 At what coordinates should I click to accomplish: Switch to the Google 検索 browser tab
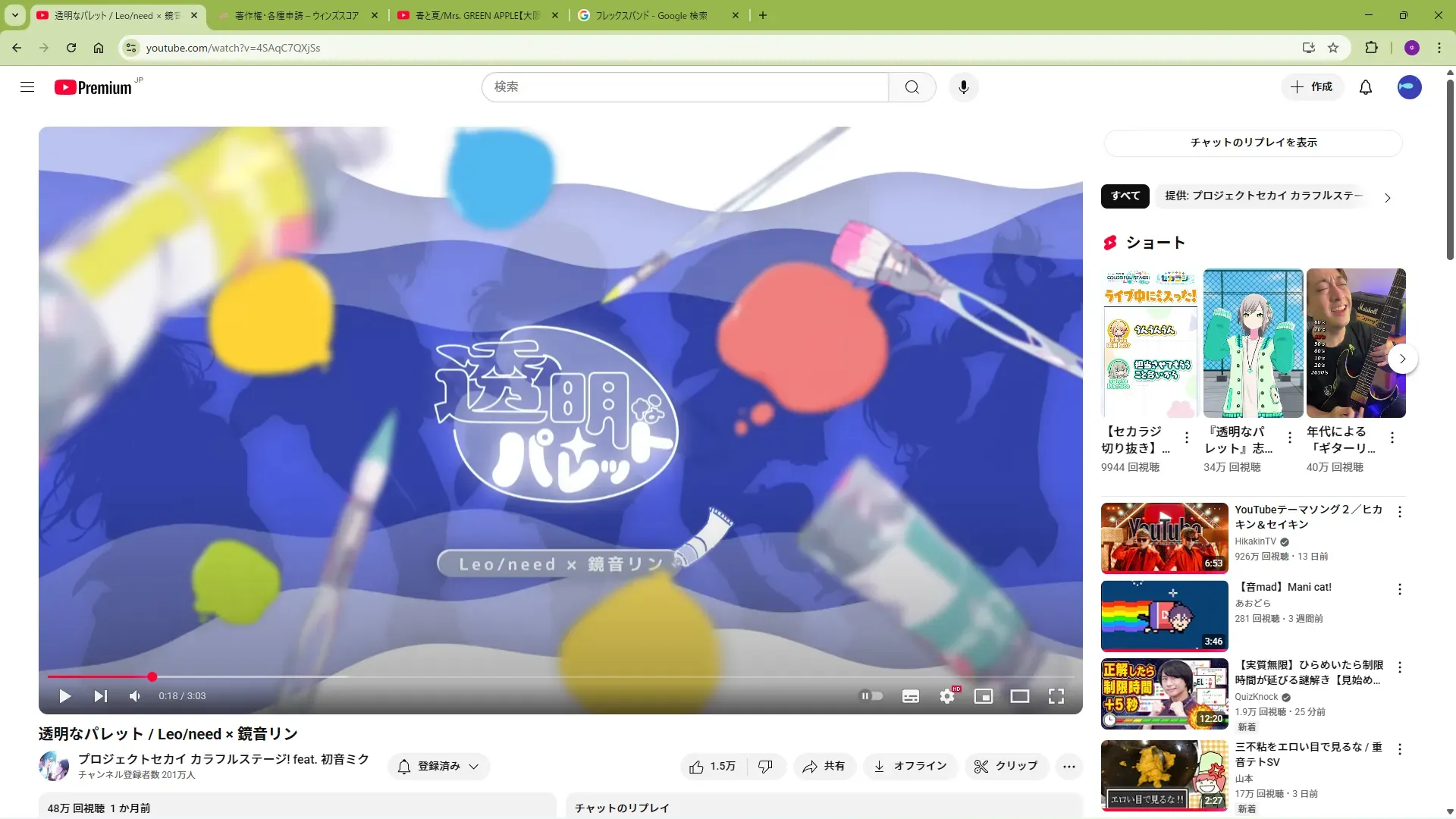[652, 15]
